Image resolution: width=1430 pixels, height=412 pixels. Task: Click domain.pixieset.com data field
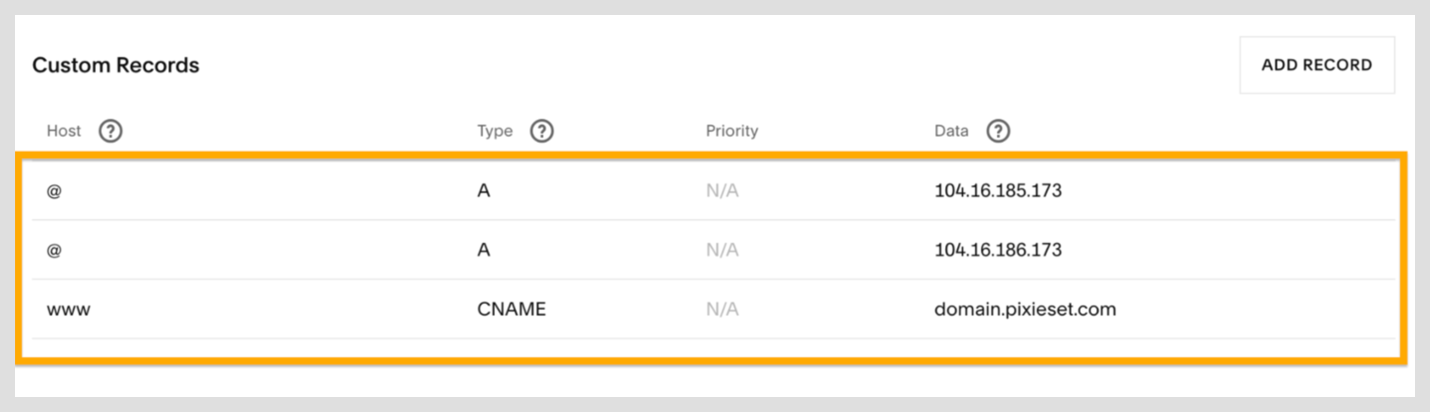(1025, 309)
